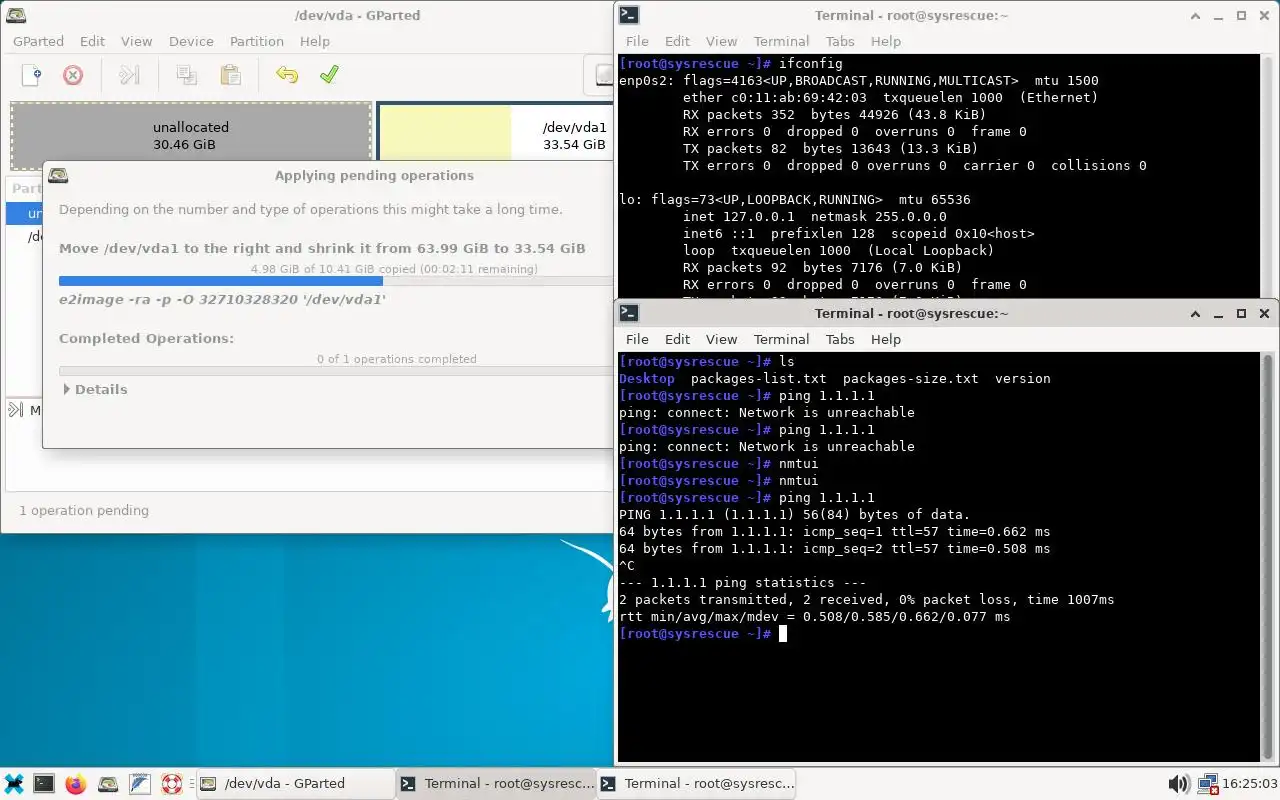Click '4.98 GiB of 10.41 GiB copied' progress text
Screen dimensions: 1280x800
[394, 269]
